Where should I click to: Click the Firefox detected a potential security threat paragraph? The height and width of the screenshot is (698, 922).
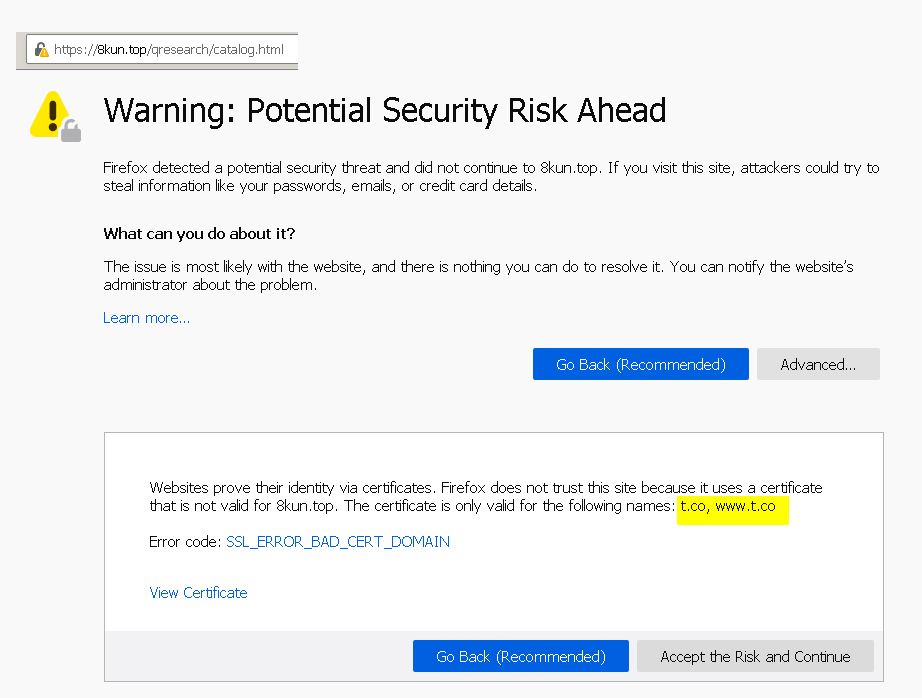click(x=491, y=176)
